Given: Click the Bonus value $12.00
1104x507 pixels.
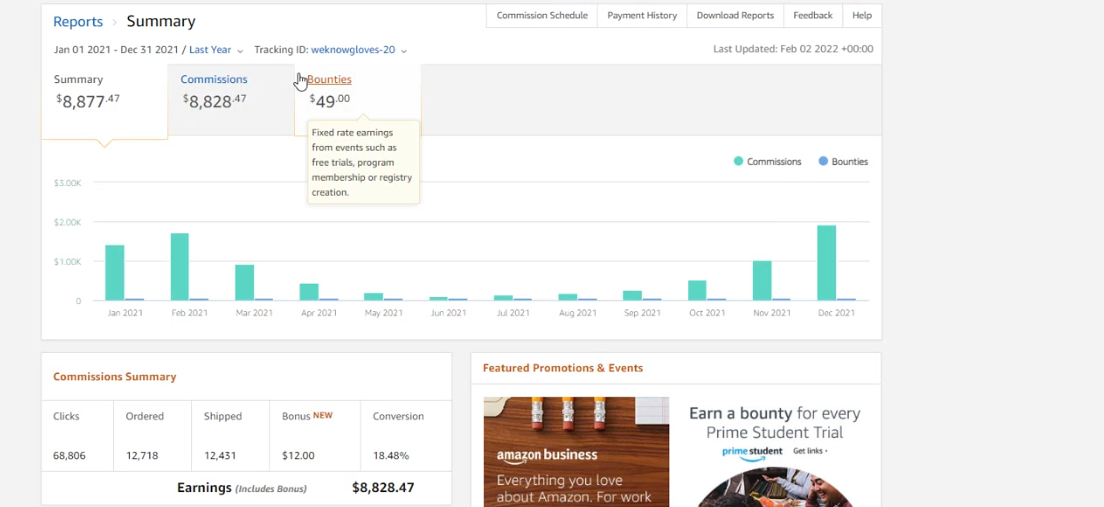Looking at the screenshot, I should [299, 456].
